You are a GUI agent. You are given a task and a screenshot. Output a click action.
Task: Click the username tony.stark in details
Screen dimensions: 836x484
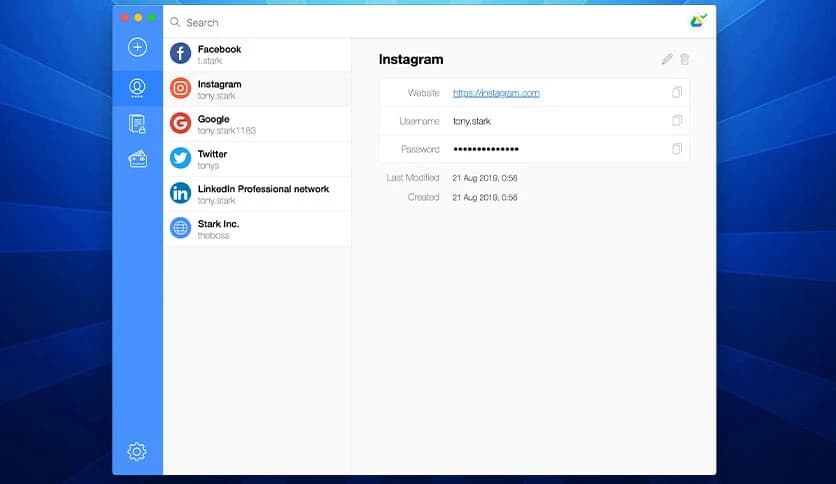[x=472, y=121]
